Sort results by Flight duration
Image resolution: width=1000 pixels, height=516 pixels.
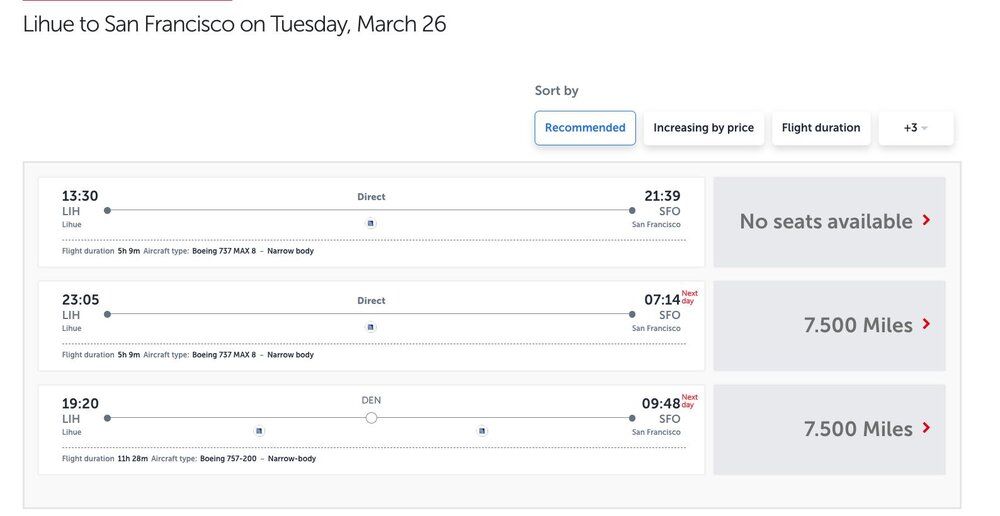(x=821, y=128)
